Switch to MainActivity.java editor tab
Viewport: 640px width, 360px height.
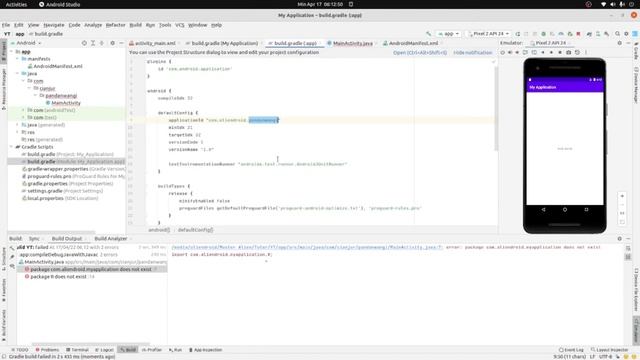tap(353, 43)
